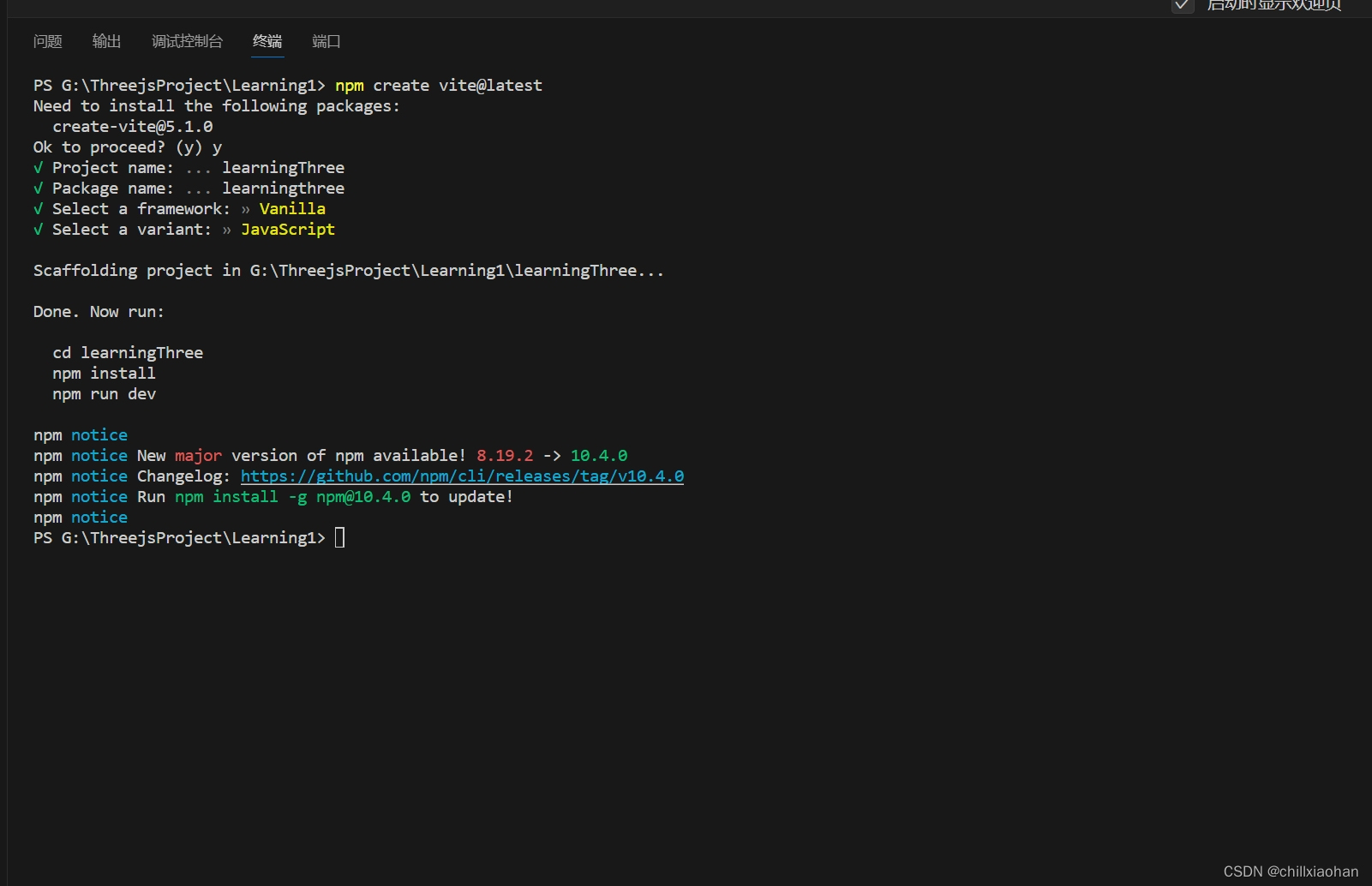
Task: Click the 'npm install' suggested command
Action: click(104, 374)
